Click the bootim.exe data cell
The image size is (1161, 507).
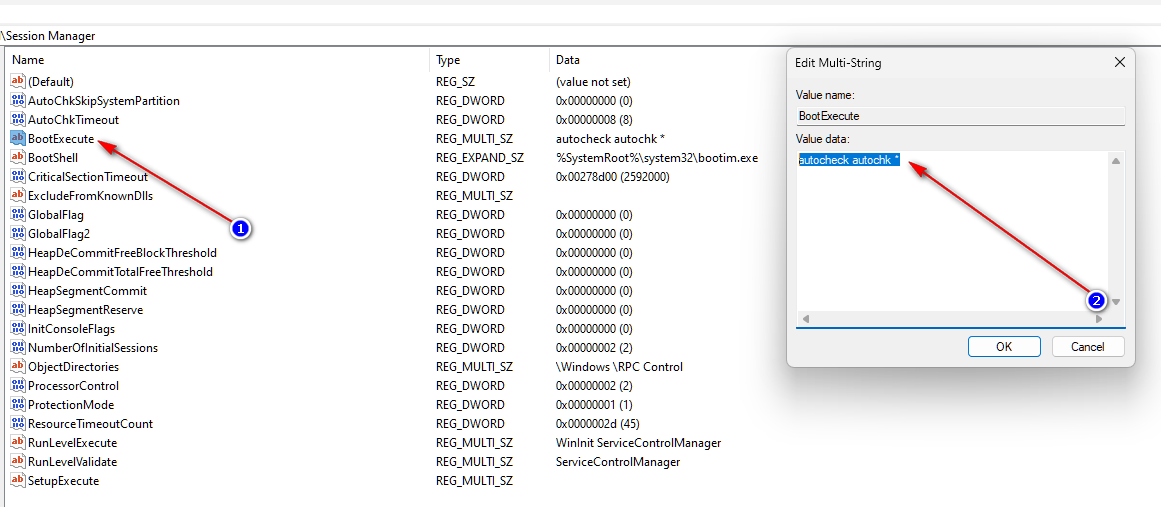pos(657,158)
